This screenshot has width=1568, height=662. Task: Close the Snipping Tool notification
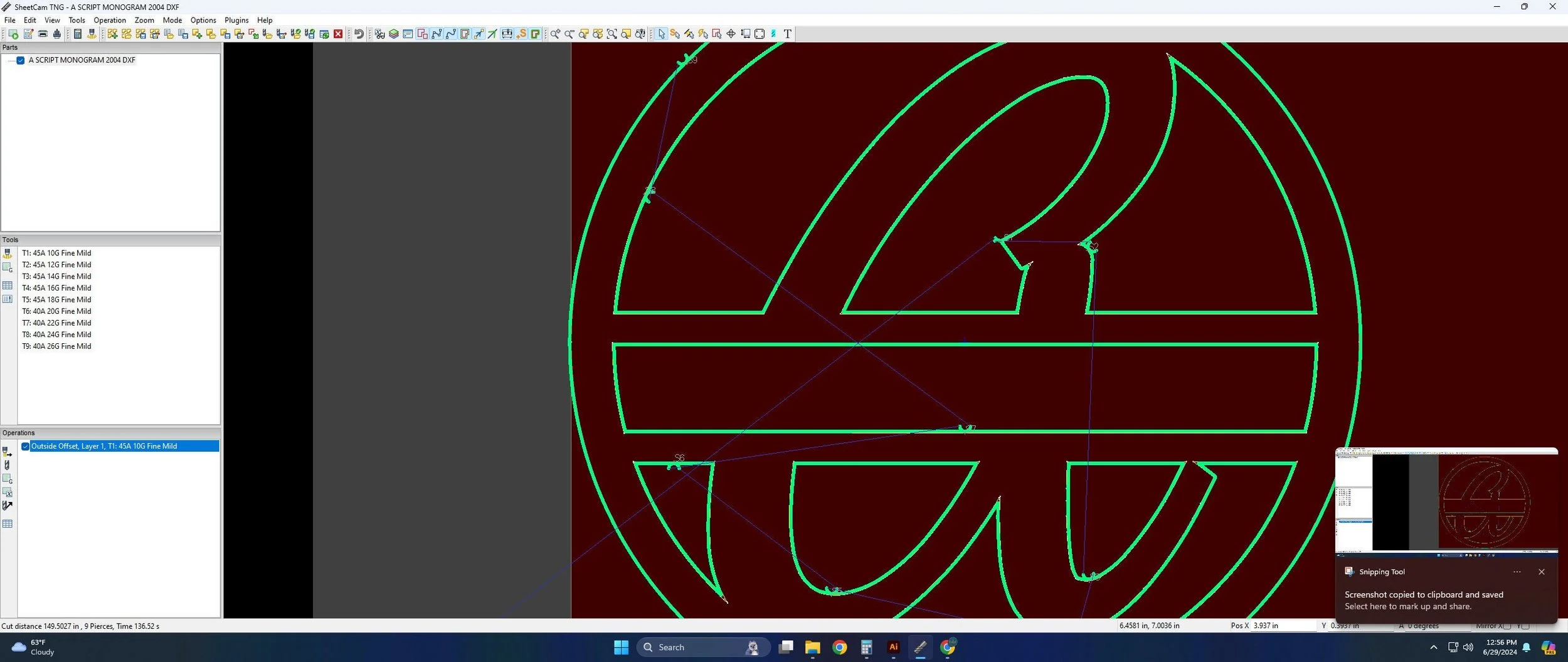click(1541, 572)
